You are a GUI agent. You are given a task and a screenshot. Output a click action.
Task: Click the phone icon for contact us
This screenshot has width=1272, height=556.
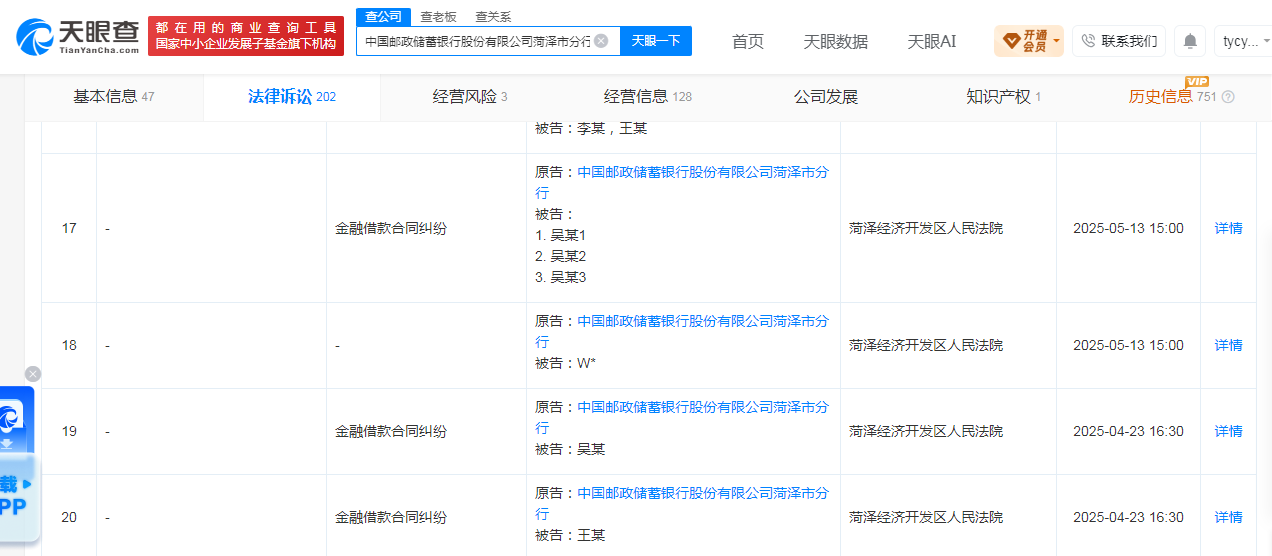(1088, 41)
